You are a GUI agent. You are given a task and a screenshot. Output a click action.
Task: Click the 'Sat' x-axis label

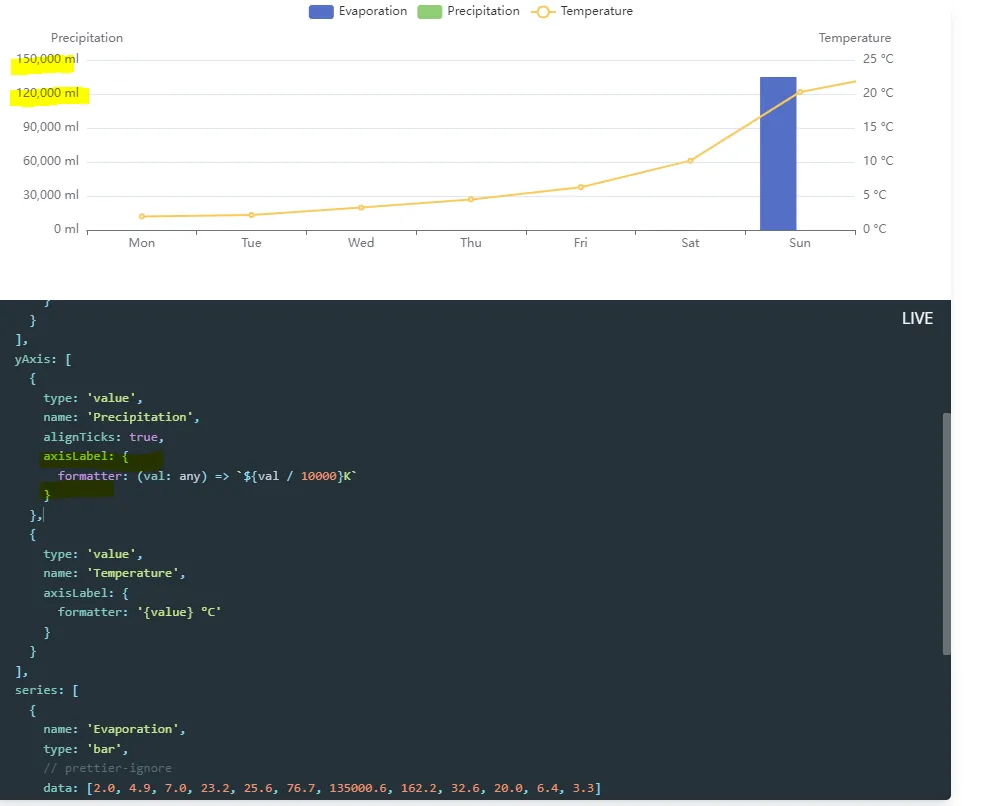point(690,243)
